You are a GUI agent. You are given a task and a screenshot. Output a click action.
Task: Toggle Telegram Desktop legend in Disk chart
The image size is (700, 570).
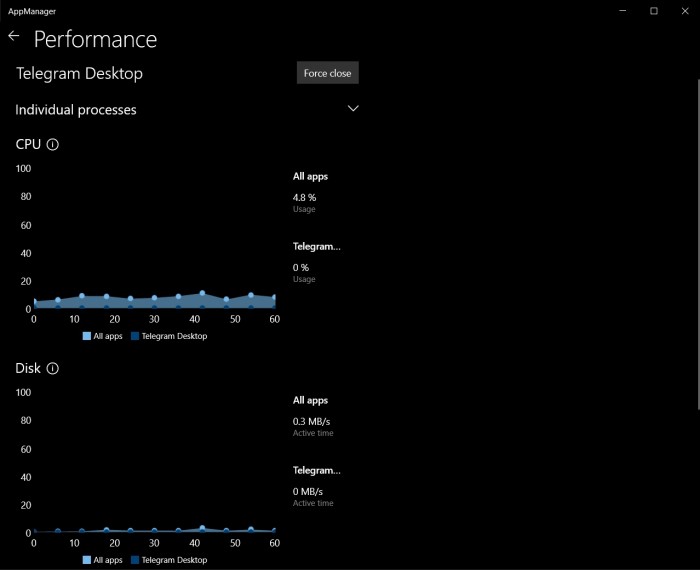coord(169,560)
